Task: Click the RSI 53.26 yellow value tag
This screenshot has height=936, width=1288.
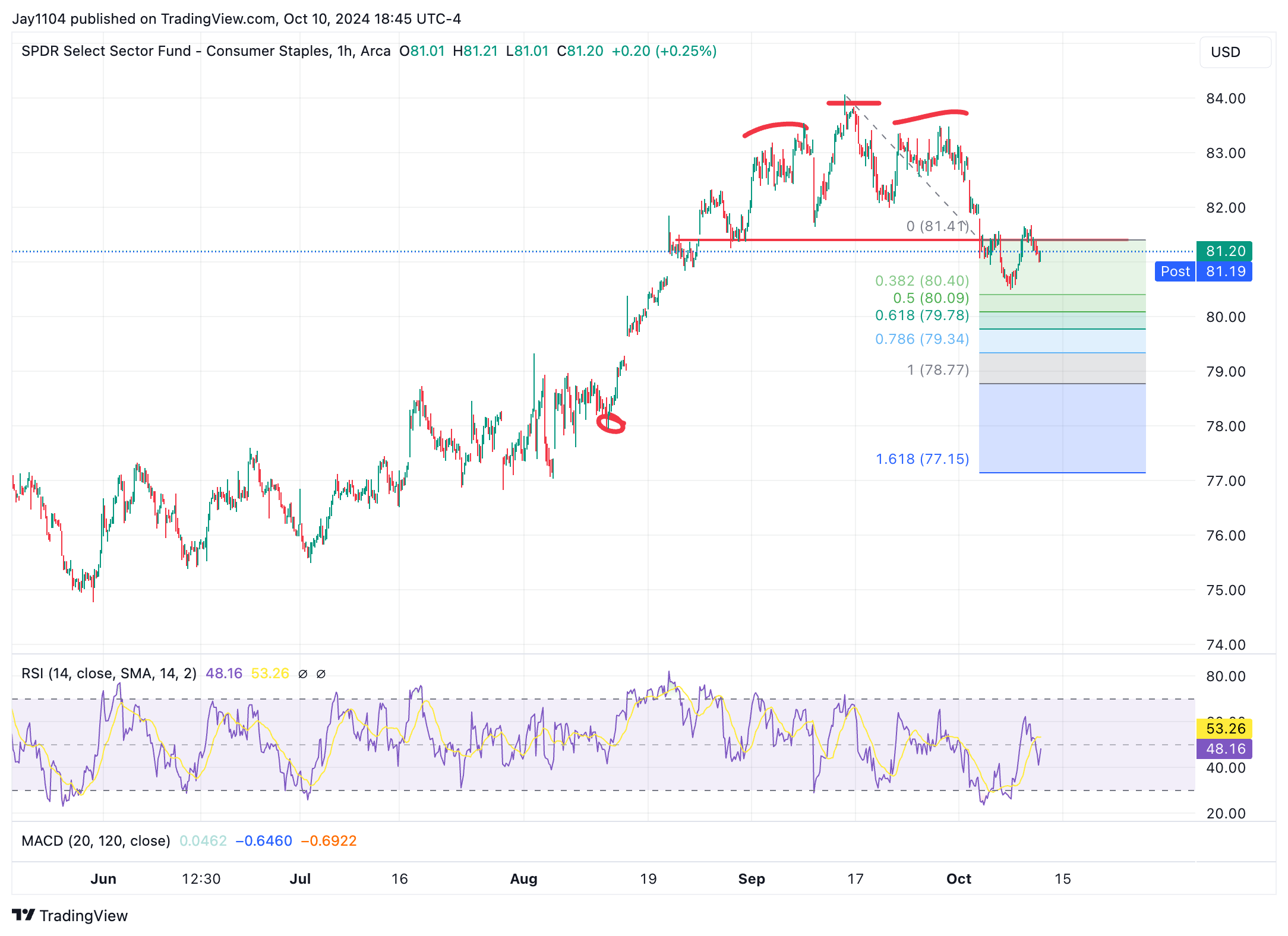Action: (x=1224, y=728)
